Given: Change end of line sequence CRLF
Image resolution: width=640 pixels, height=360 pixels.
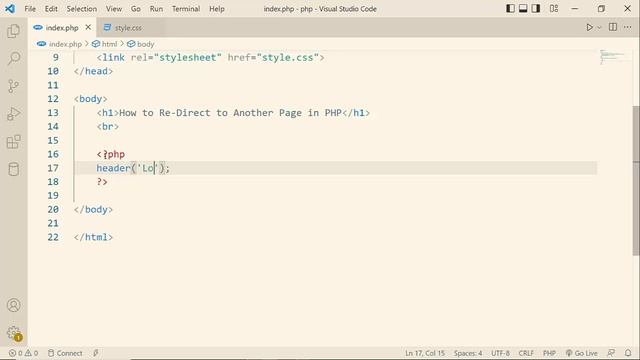Looking at the screenshot, I should [526, 353].
